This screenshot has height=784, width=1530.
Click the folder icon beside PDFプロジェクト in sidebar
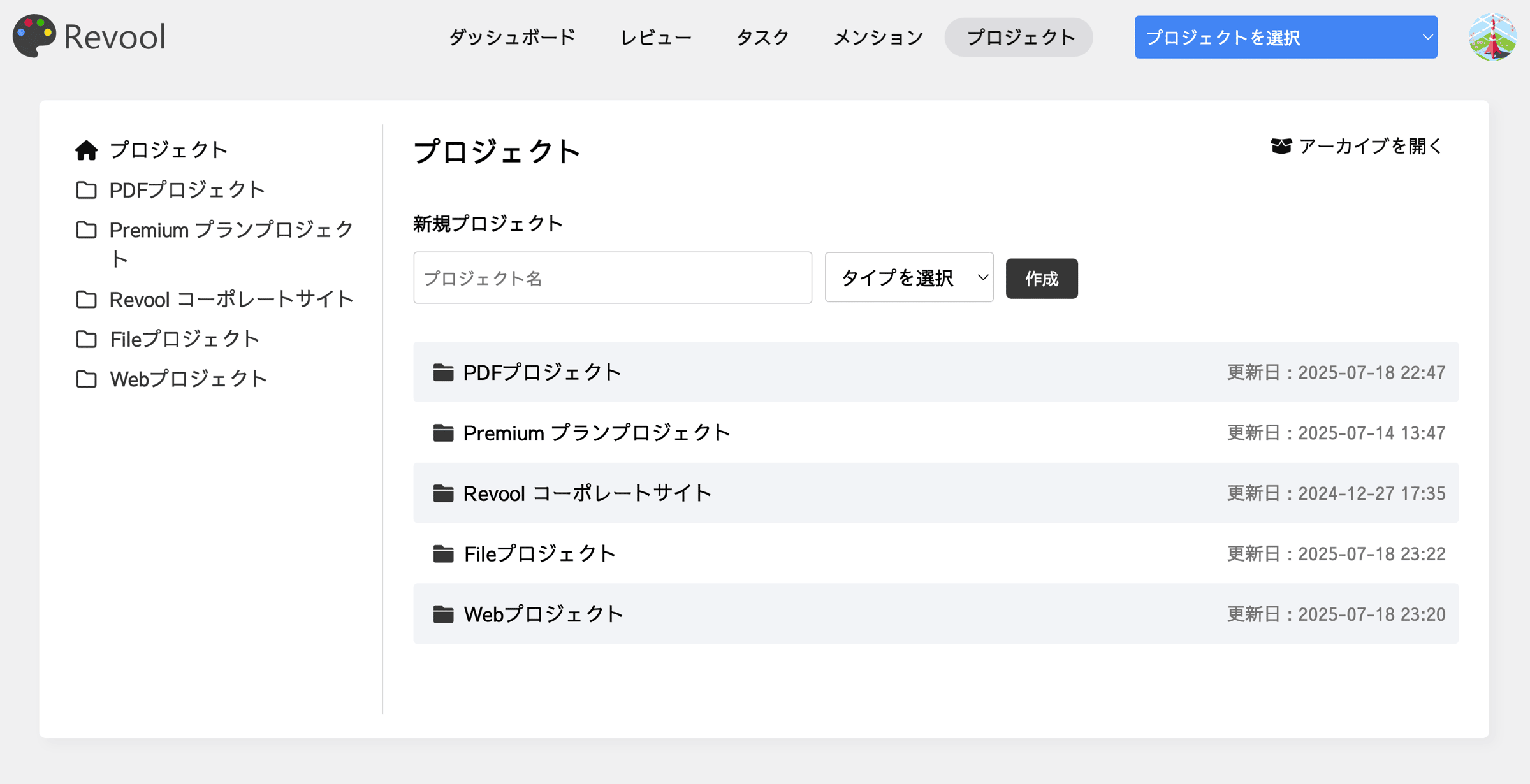click(87, 189)
